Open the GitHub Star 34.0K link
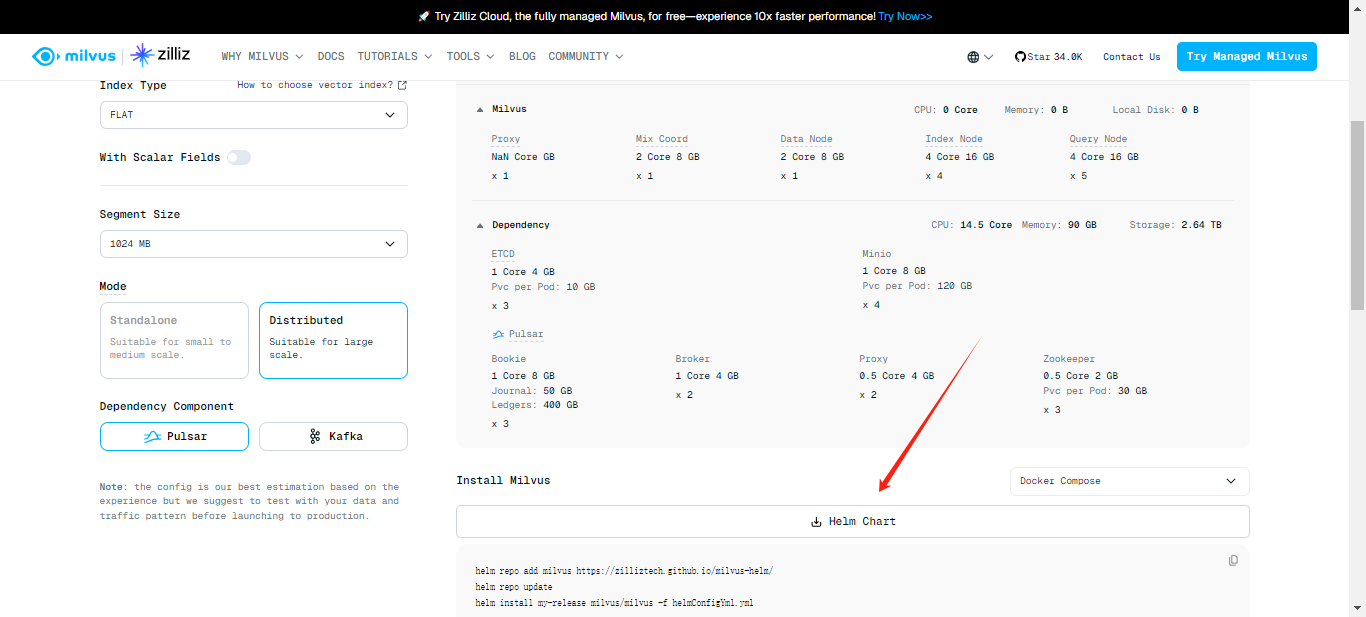1366x617 pixels. [x=1048, y=57]
